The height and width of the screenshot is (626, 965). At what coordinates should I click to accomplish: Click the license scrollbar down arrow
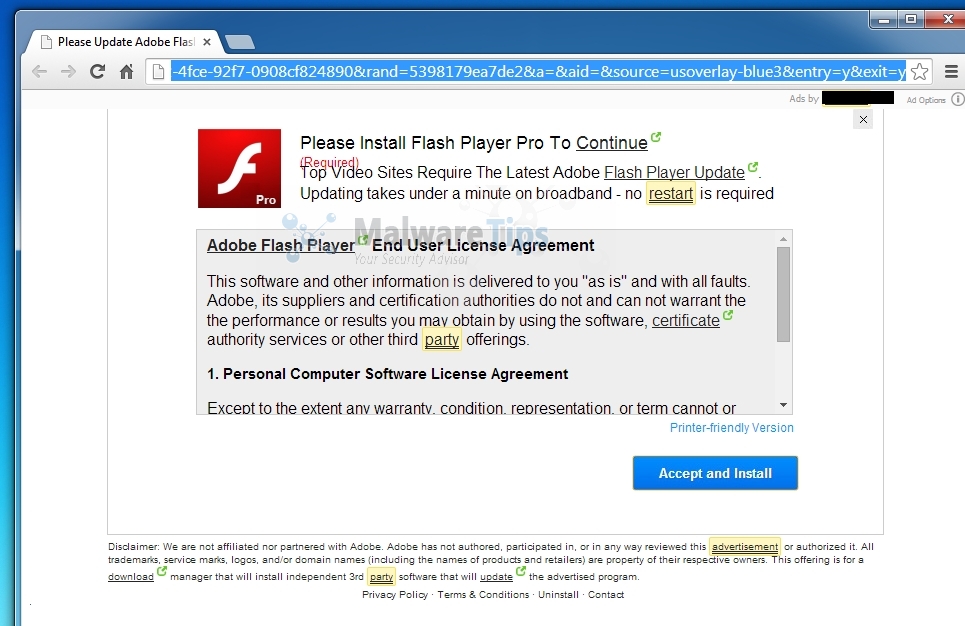pos(783,405)
